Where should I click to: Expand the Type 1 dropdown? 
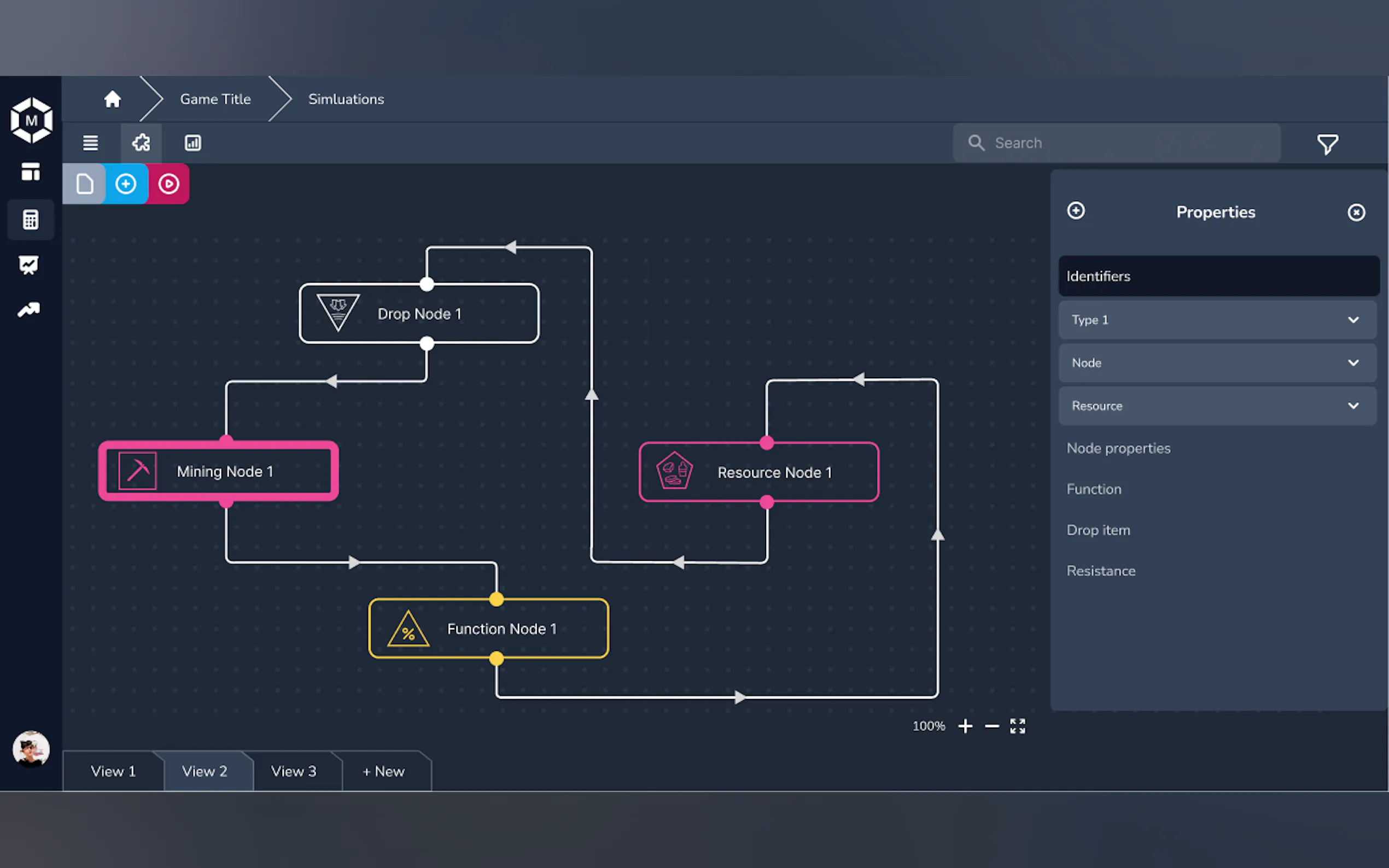1217,320
